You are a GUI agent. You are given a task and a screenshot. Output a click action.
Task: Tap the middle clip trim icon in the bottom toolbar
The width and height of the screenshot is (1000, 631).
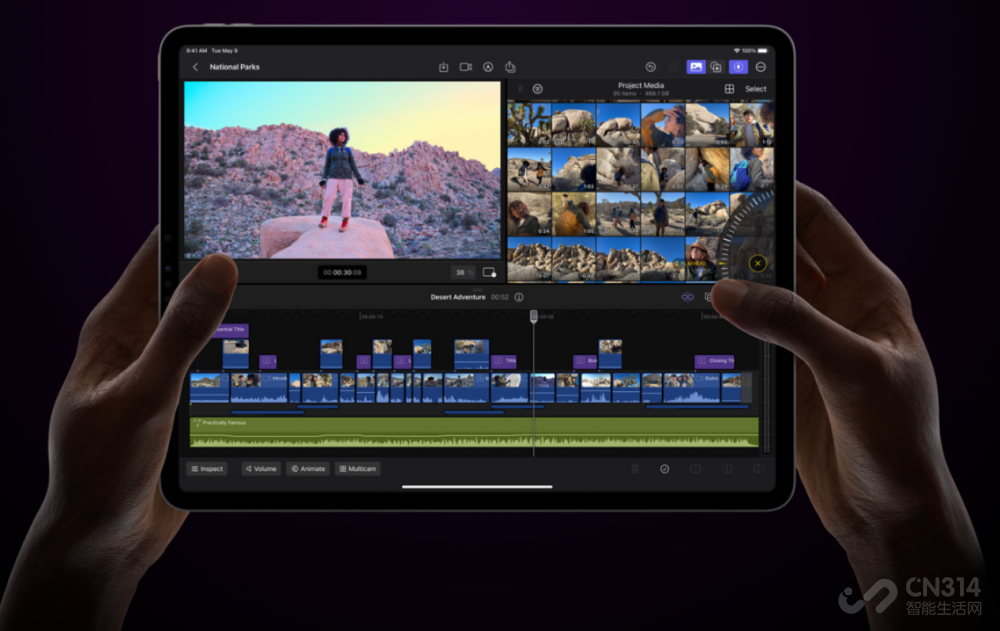click(x=727, y=469)
